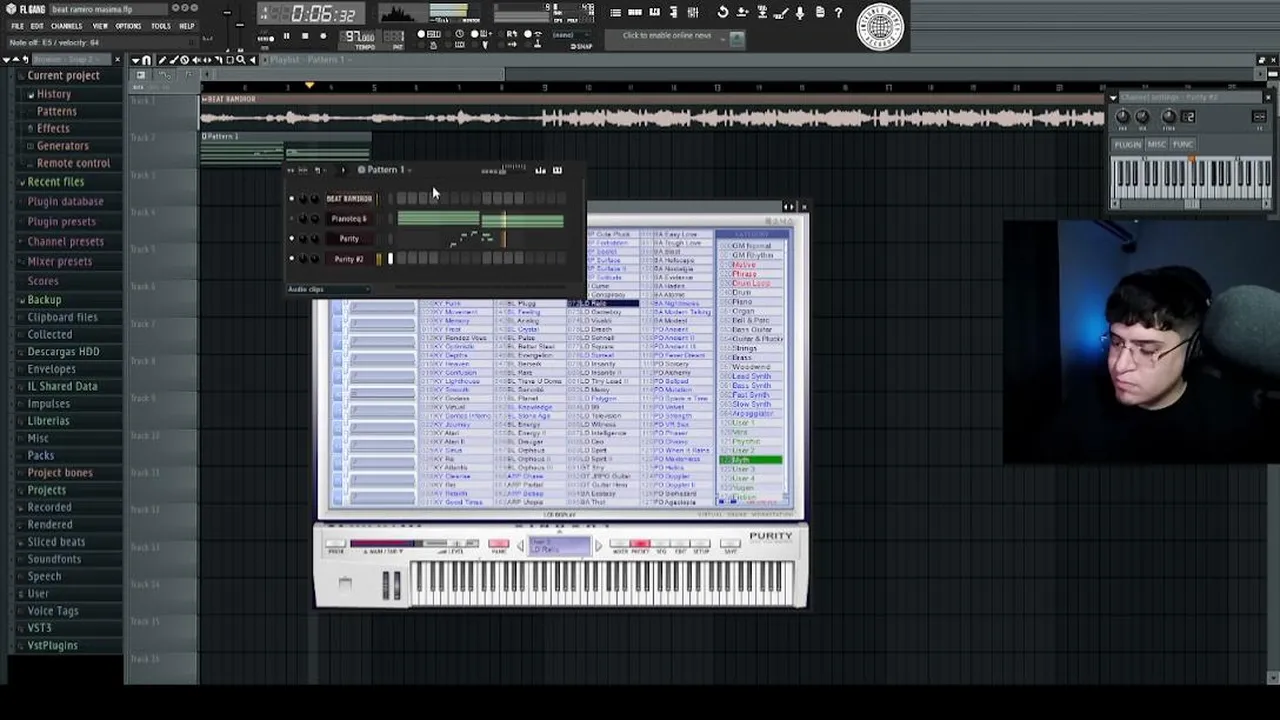The image size is (1280, 720).
Task: Open the HELP menu
Action: pyautogui.click(x=187, y=26)
